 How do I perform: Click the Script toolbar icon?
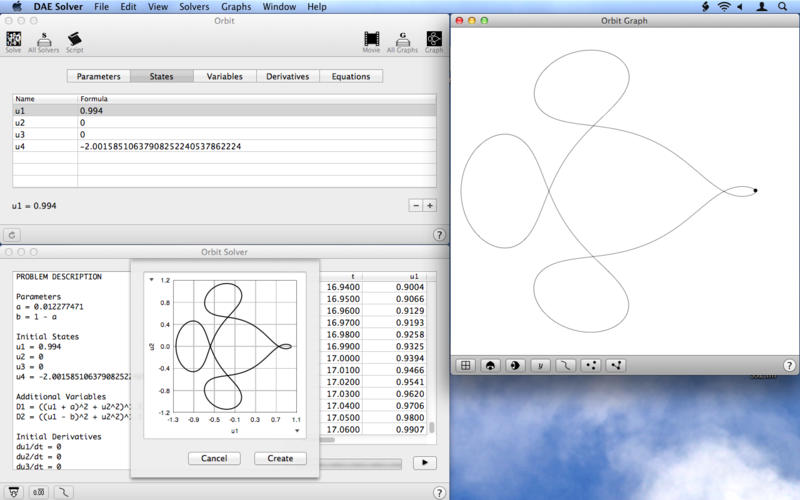click(74, 40)
